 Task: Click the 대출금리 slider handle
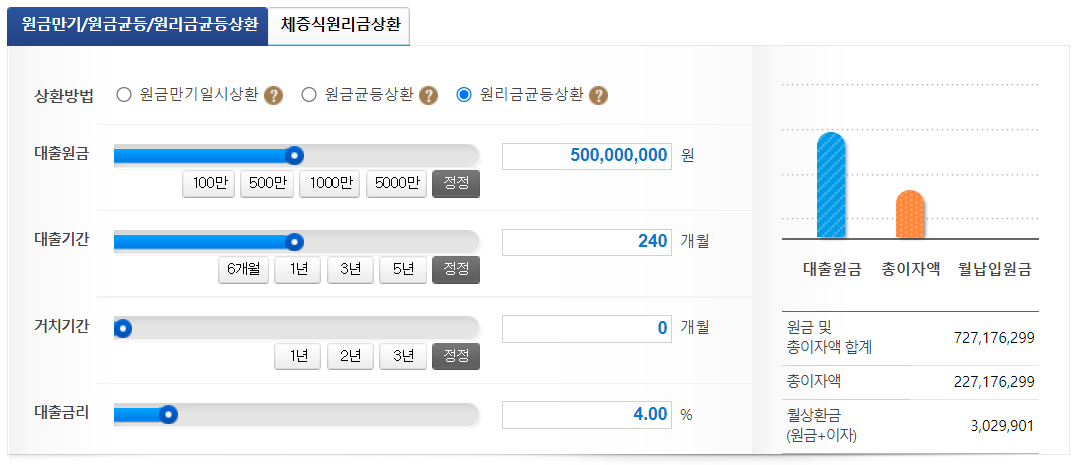tap(168, 415)
